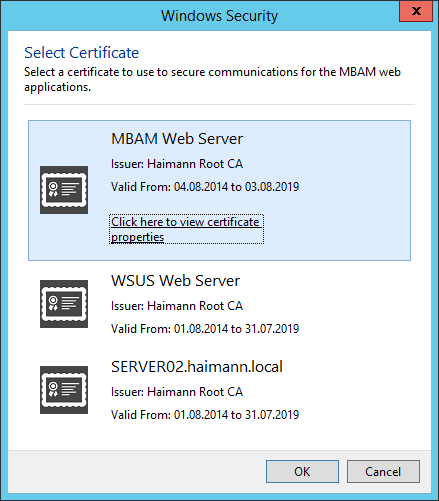Close the Windows Security dialog
Screen dimensions: 439x501
[416, 11]
